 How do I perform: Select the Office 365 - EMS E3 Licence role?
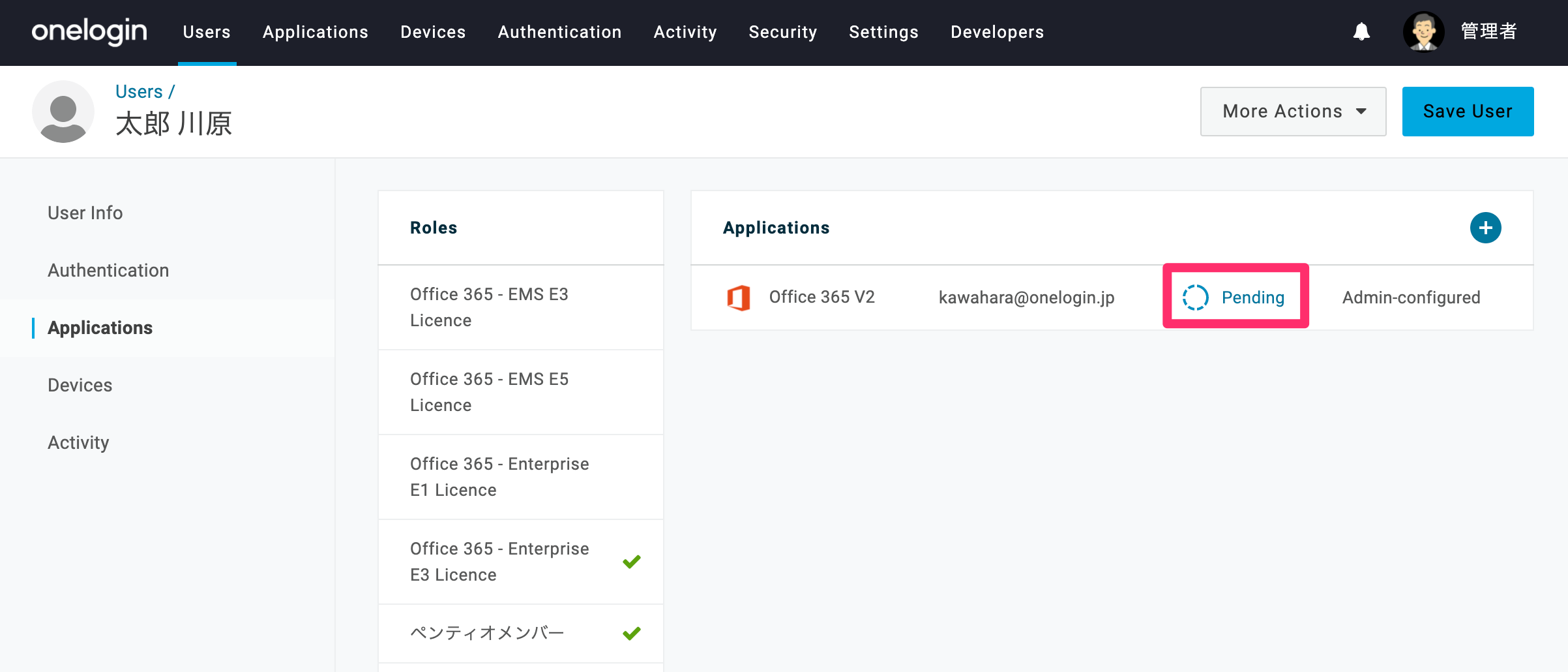coord(520,307)
